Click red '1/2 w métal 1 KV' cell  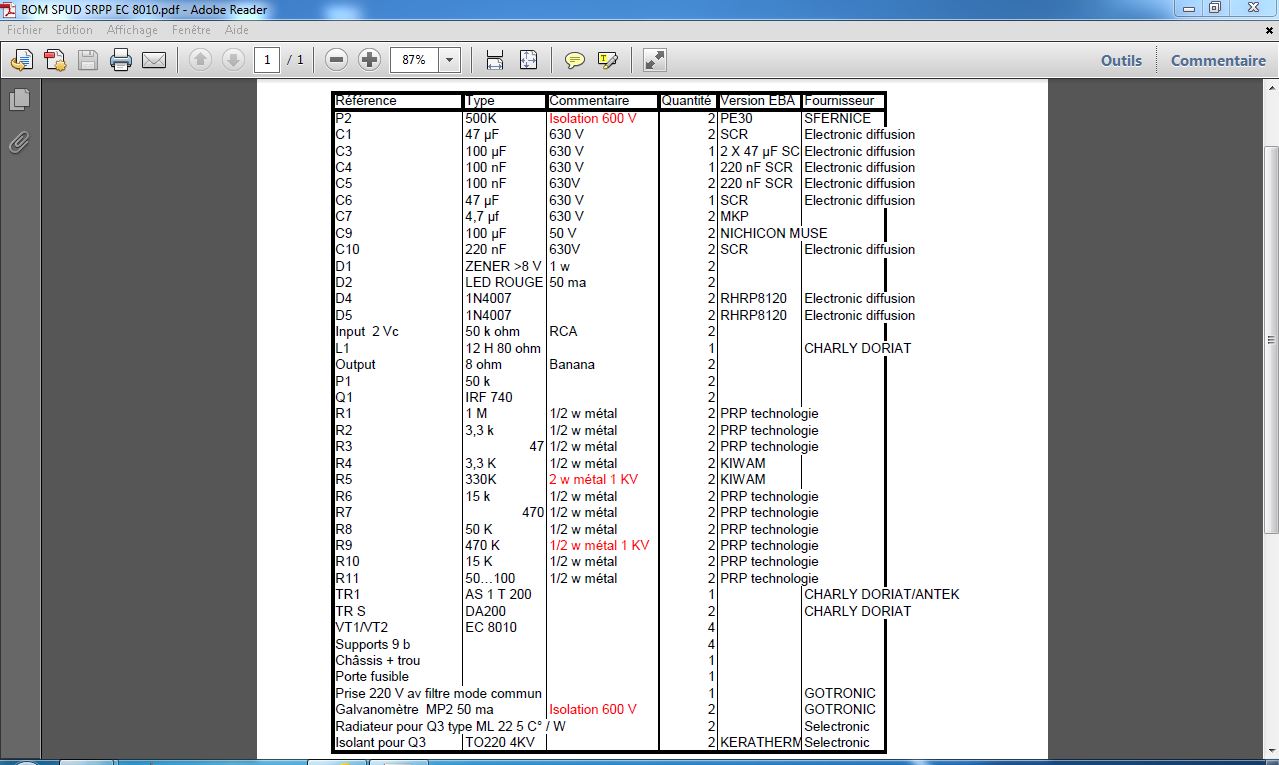coord(599,545)
